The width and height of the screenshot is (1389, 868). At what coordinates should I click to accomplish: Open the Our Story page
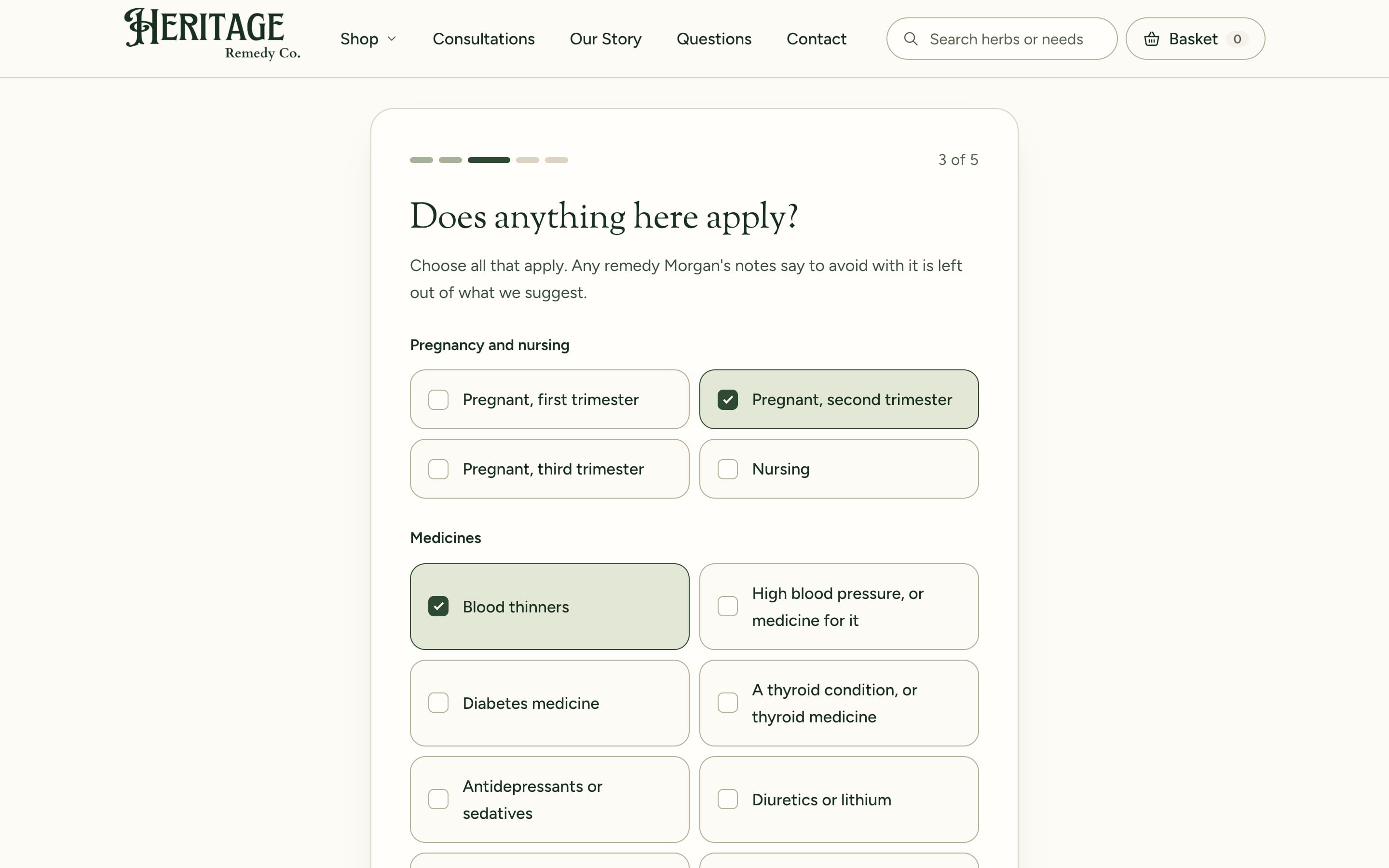tap(606, 39)
